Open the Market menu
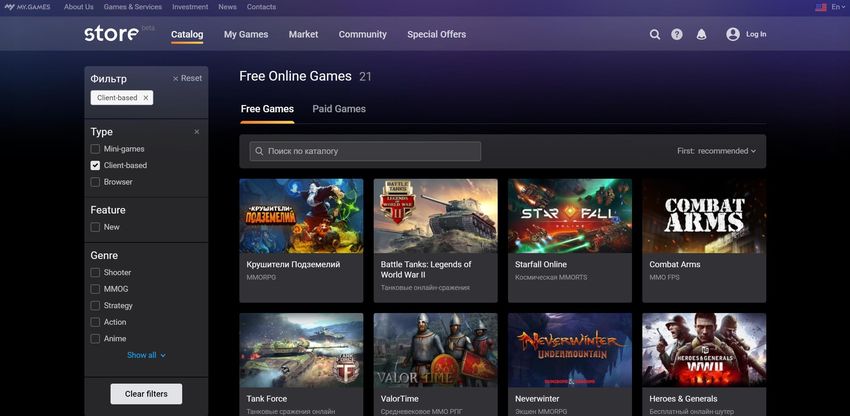850x416 pixels. tap(304, 34)
